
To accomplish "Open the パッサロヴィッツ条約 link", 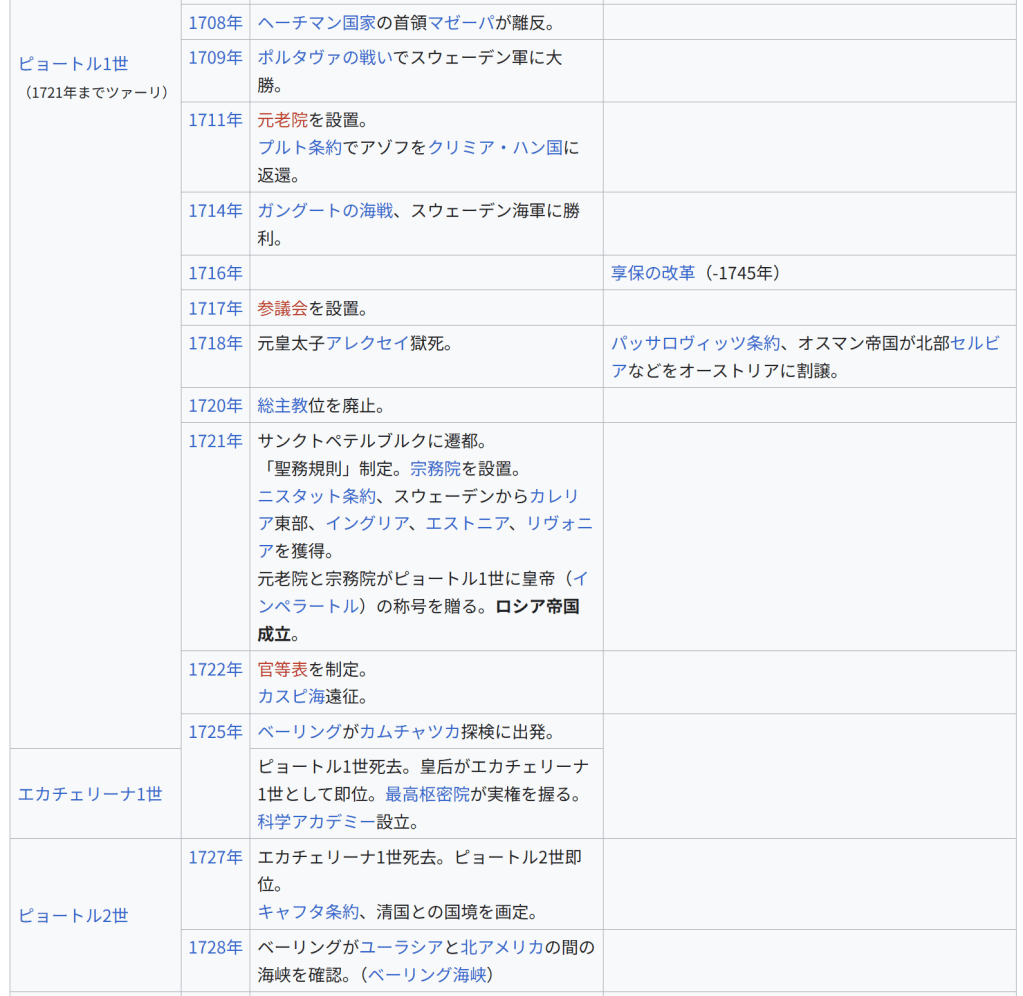I will pos(696,343).
